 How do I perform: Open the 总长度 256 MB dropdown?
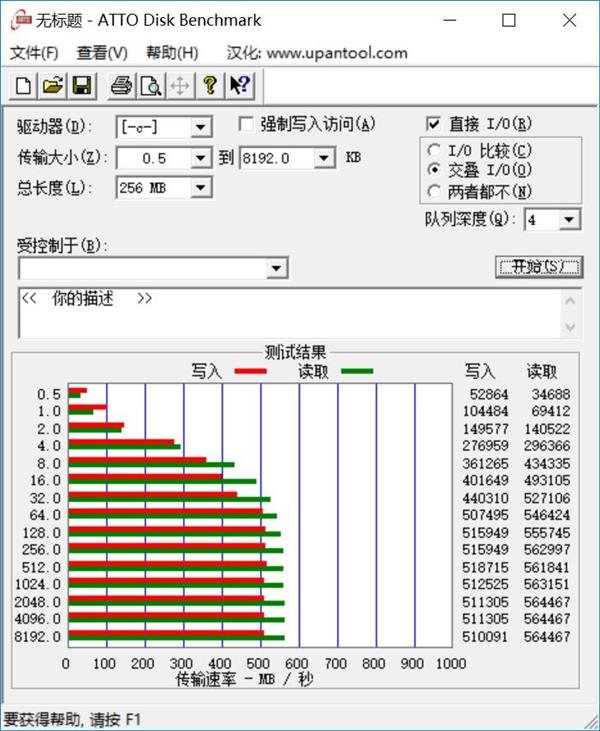click(x=201, y=188)
